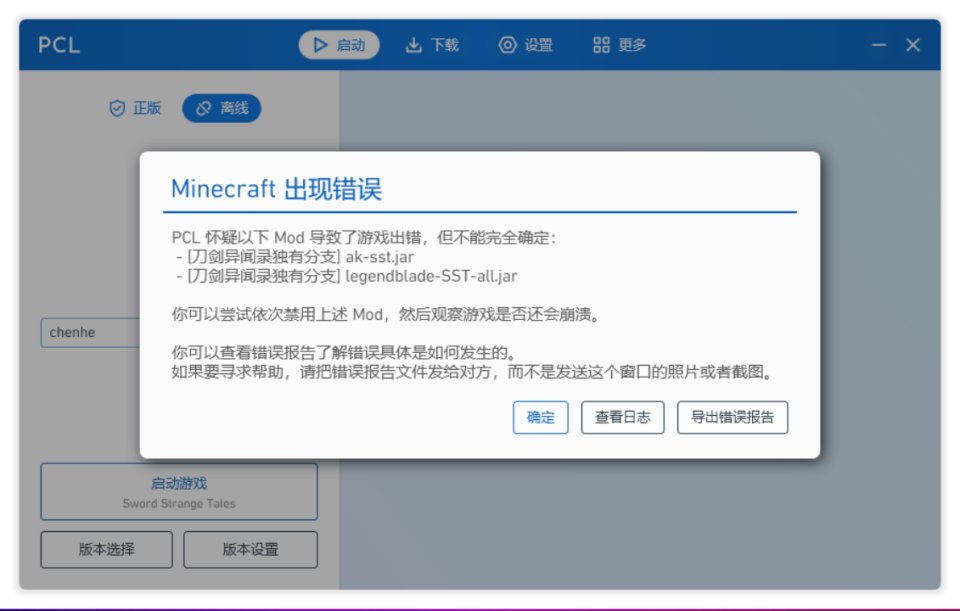Switch to the 下载 tab
The image size is (960, 611).
(x=432, y=45)
